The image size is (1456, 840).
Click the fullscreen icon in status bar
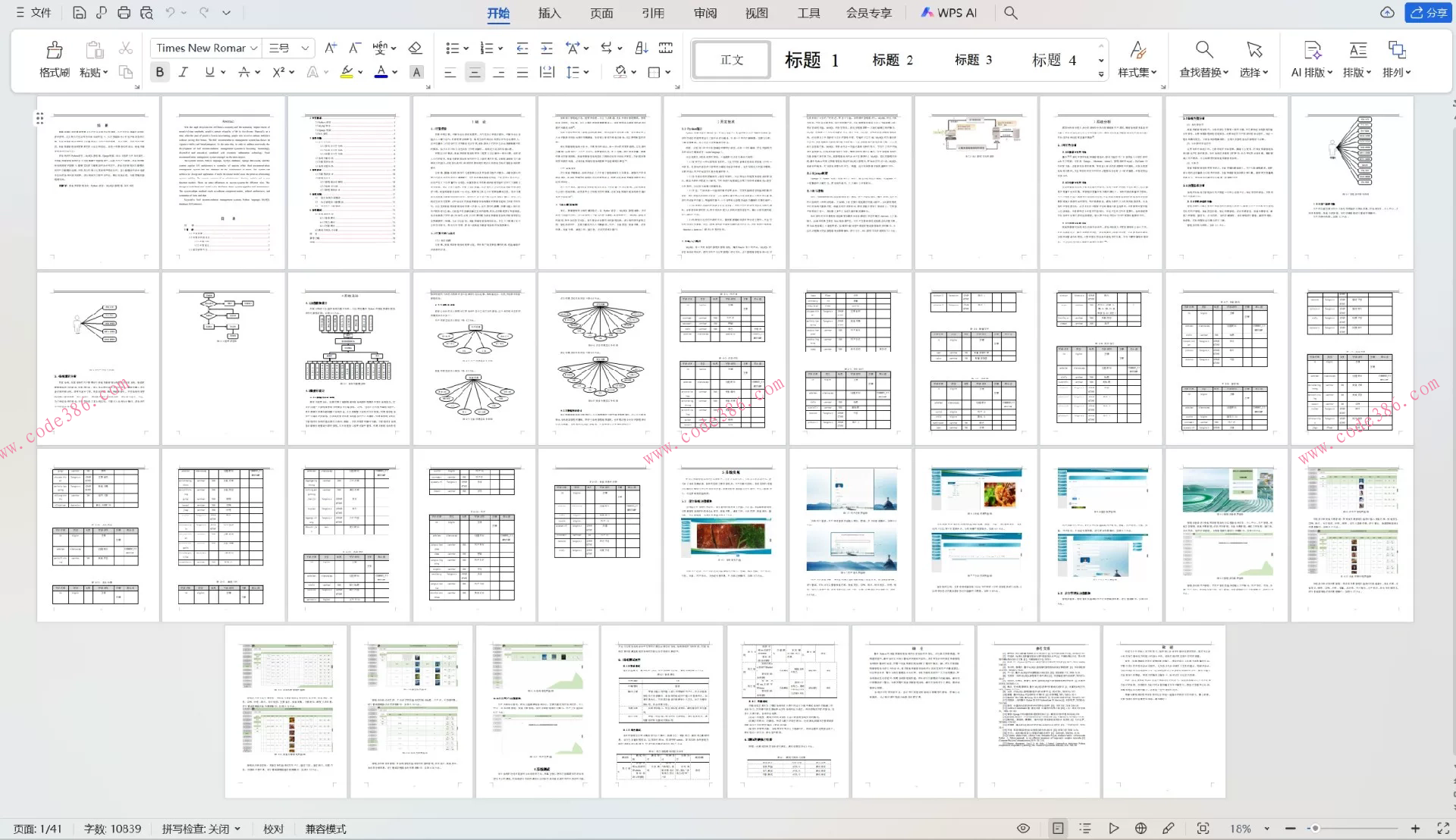tap(1442, 829)
